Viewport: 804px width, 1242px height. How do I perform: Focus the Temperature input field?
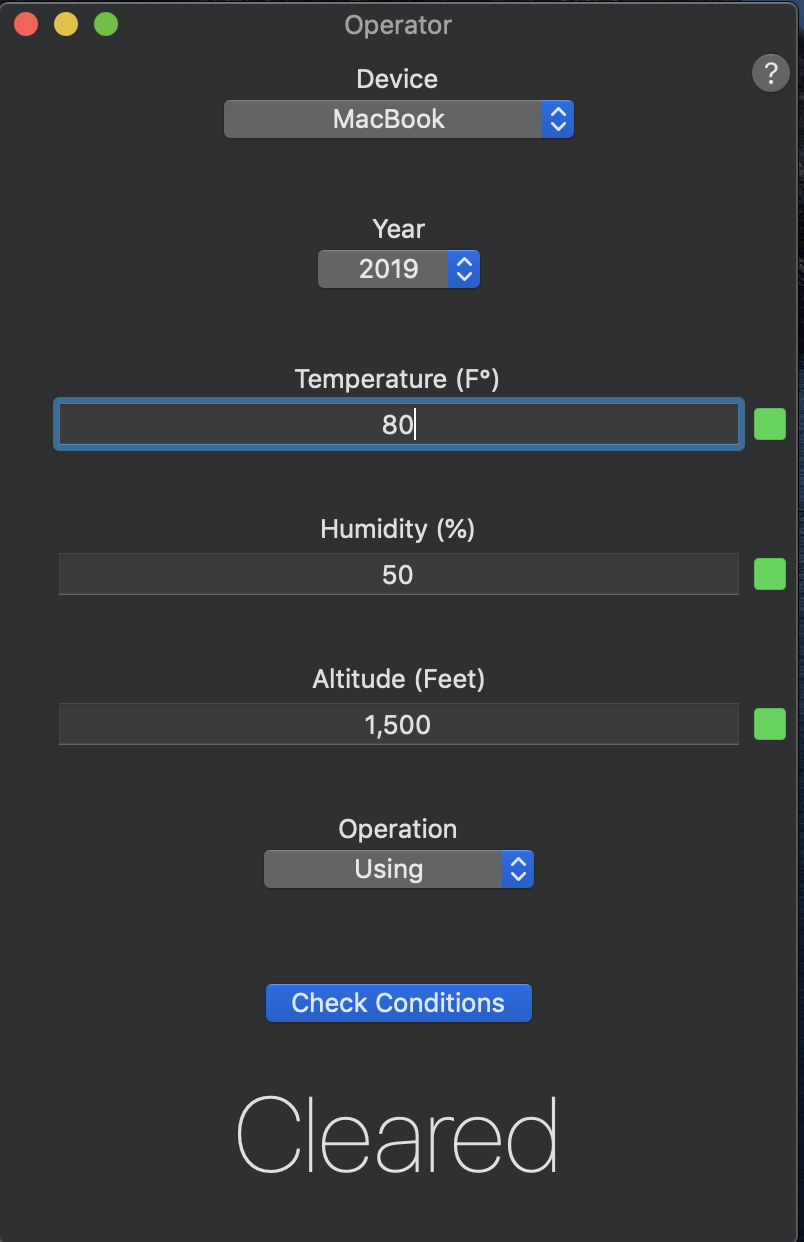[x=398, y=425]
